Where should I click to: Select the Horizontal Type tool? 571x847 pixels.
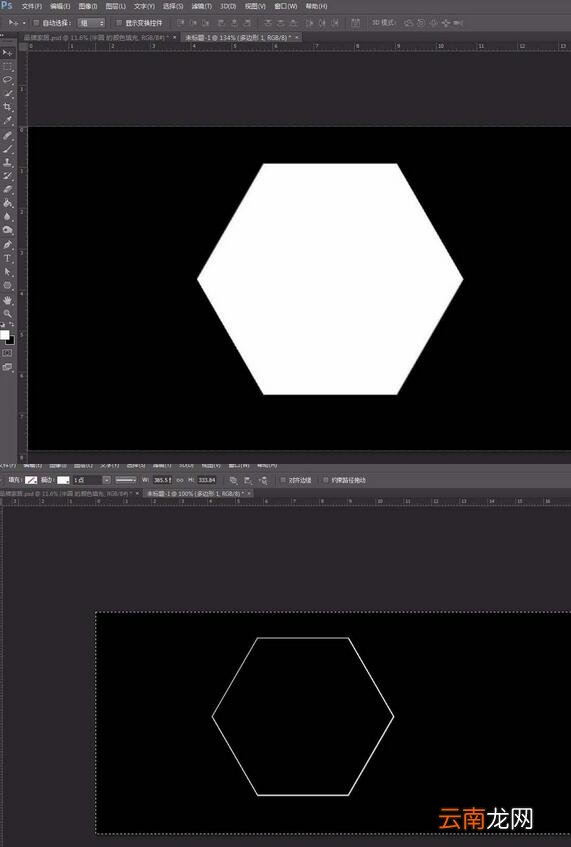coord(7,258)
